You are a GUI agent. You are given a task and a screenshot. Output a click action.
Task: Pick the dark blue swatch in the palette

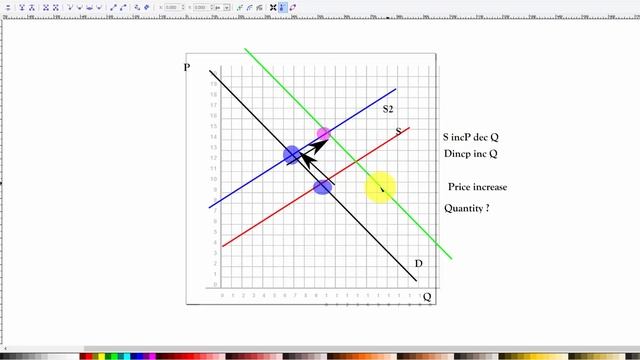tap(133, 357)
